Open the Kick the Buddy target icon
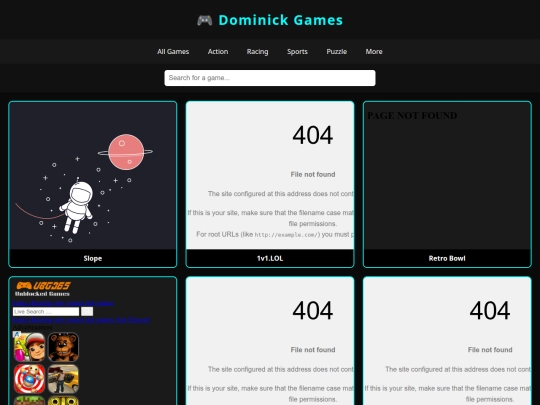Image resolution: width=540 pixels, height=405 pixels. click(x=30, y=379)
